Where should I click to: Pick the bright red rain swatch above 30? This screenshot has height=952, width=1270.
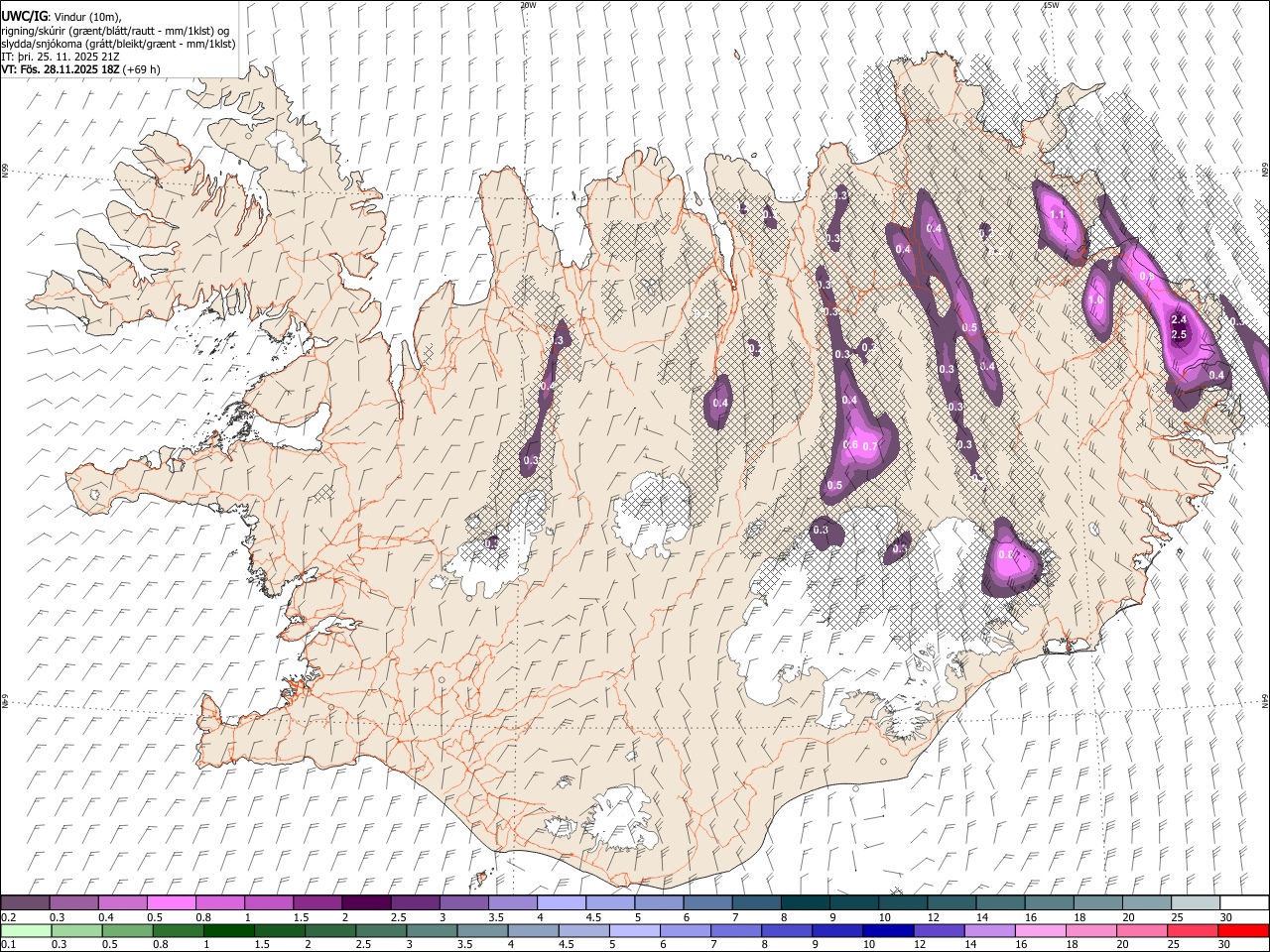[x=1244, y=930]
